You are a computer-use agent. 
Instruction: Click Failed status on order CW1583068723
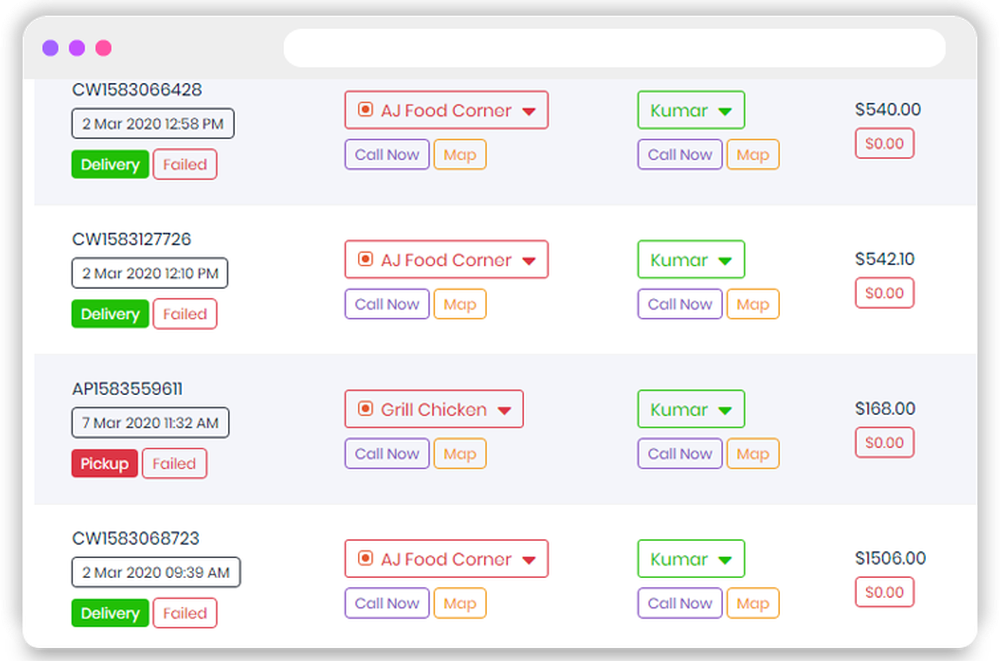point(185,613)
